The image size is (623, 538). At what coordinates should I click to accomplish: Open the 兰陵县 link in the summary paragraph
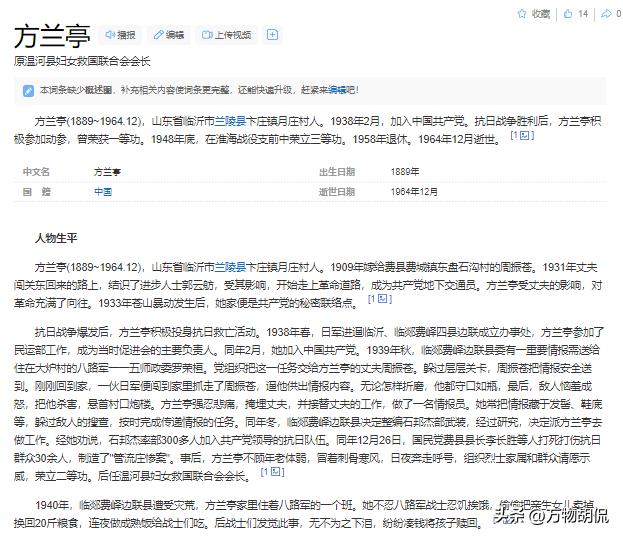(x=230, y=121)
